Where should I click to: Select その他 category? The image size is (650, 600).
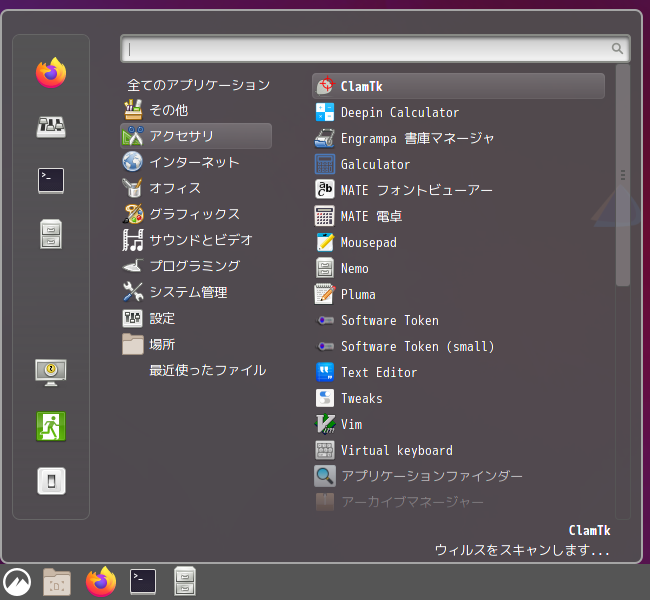point(196,110)
